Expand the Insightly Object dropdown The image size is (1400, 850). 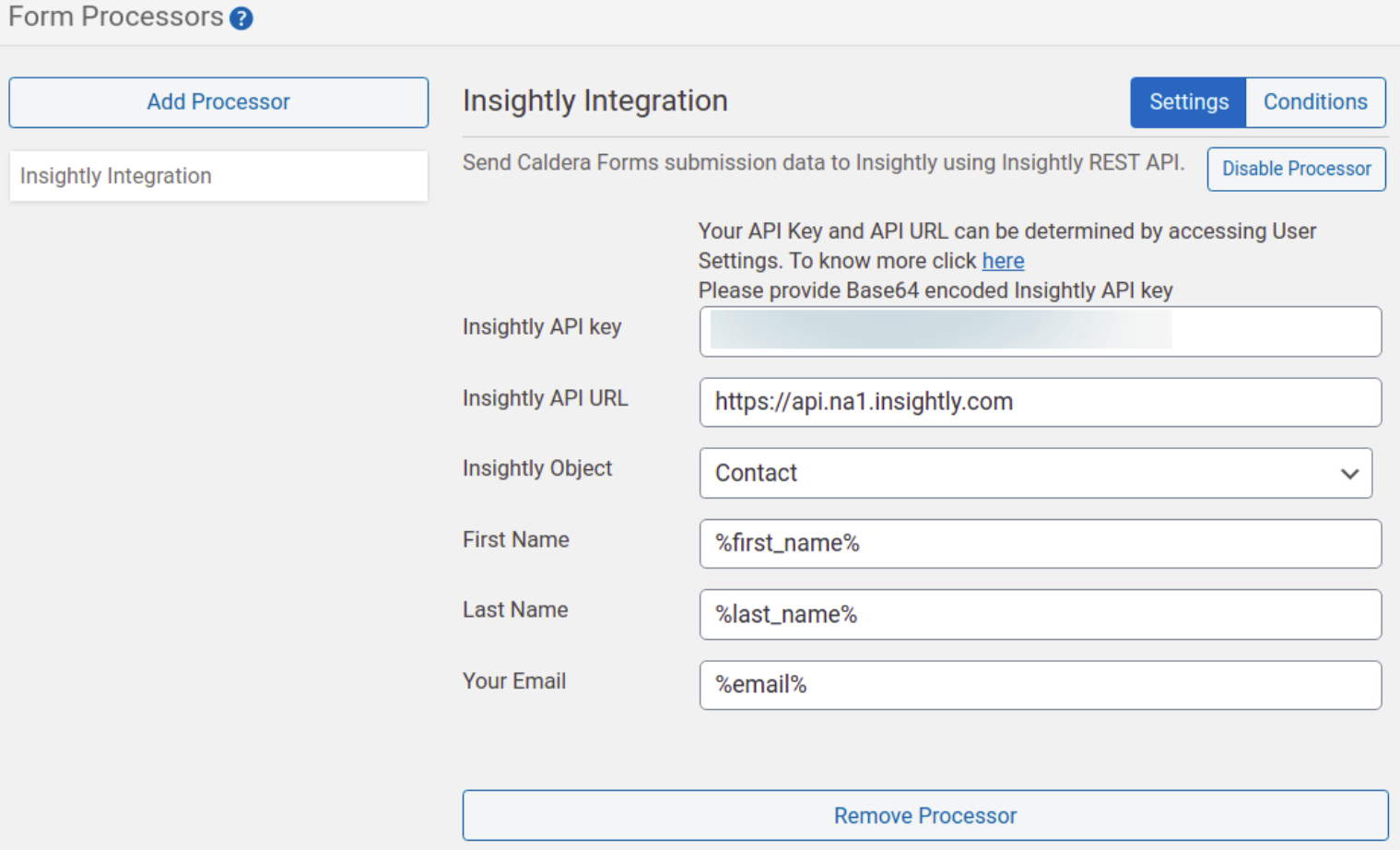pyautogui.click(x=1036, y=473)
